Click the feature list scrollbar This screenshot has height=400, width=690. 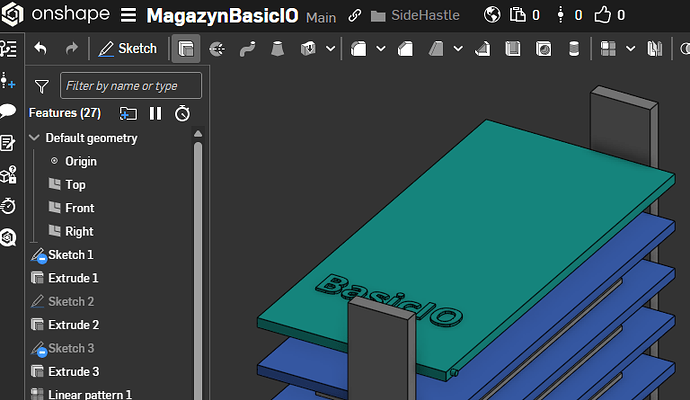198,260
